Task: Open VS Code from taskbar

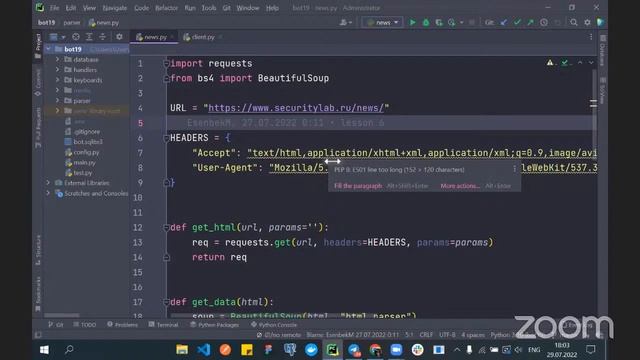Action: (203, 349)
